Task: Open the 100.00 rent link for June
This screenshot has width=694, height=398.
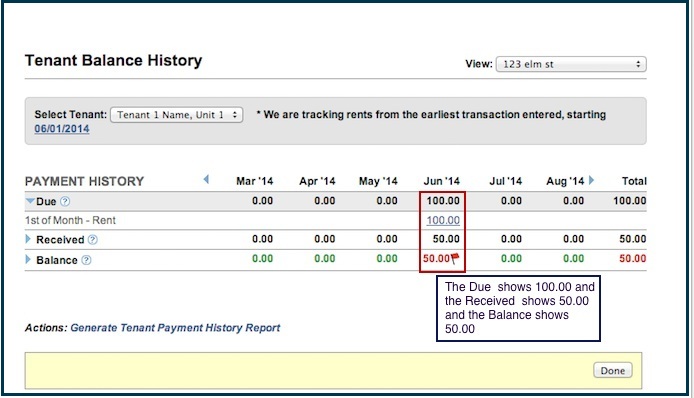Action: [x=443, y=220]
